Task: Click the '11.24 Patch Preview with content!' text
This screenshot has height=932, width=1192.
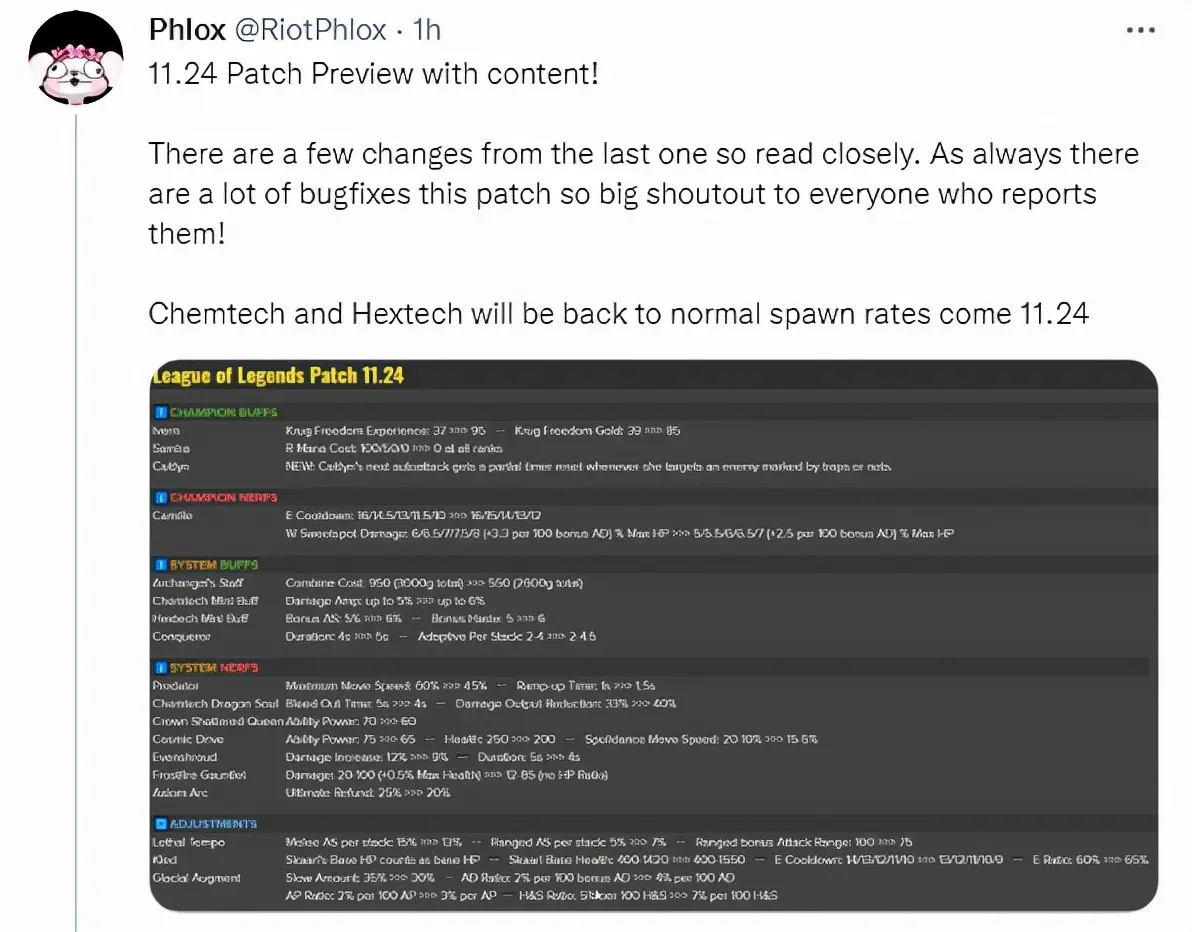Action: pyautogui.click(x=373, y=74)
